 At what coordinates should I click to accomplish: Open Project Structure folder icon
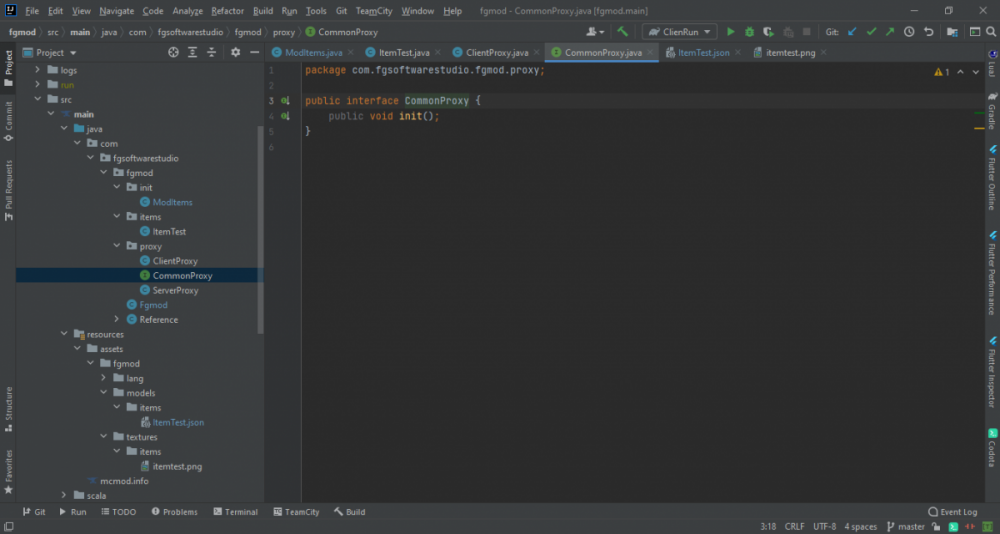coord(952,32)
